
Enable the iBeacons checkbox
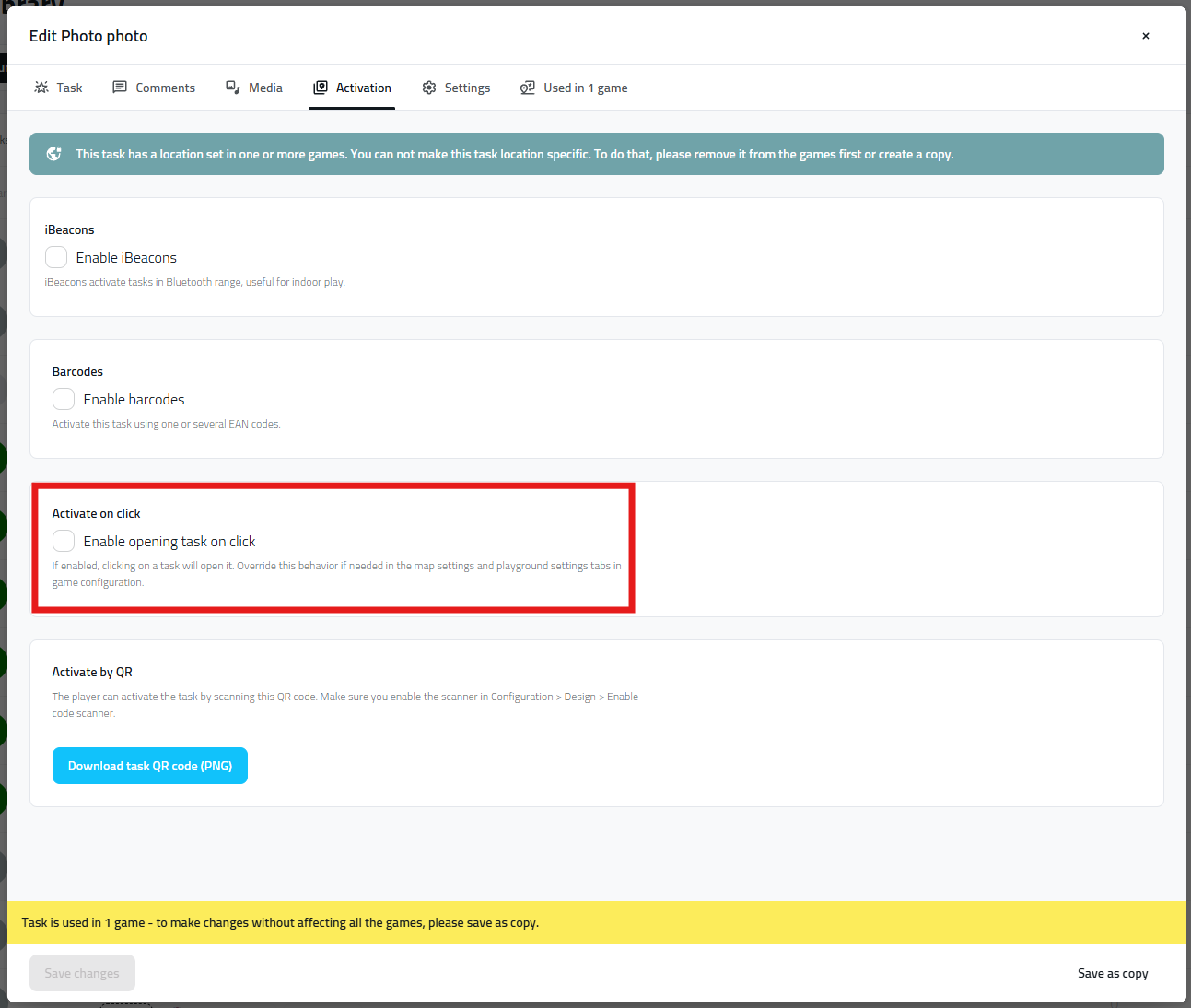coord(56,257)
